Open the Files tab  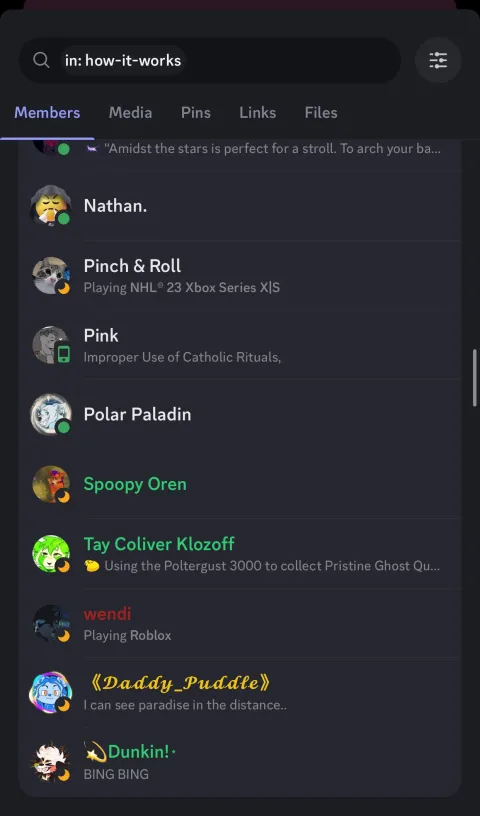[x=321, y=113]
